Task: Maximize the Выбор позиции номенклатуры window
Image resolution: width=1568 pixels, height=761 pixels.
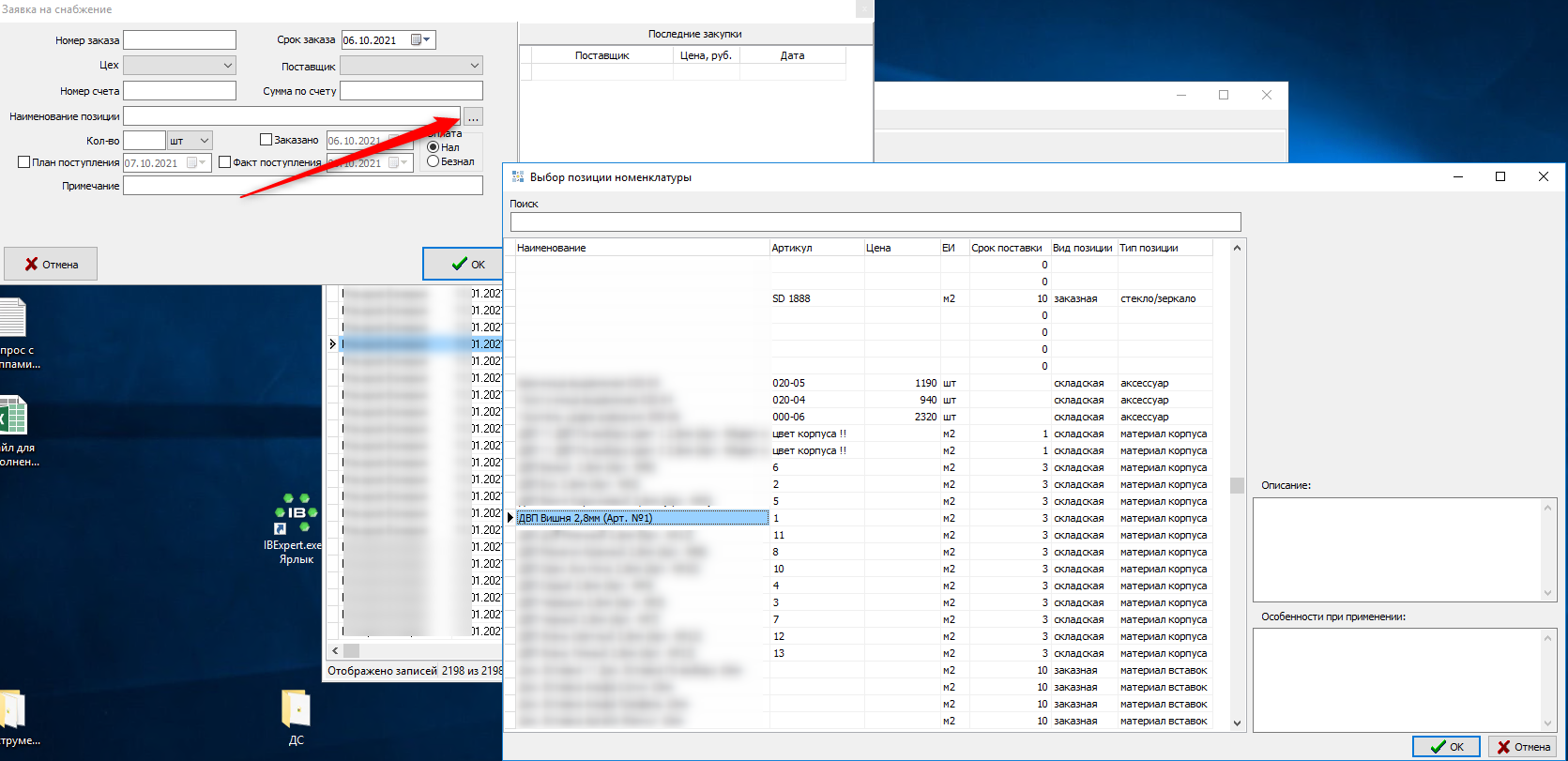Action: (1499, 176)
